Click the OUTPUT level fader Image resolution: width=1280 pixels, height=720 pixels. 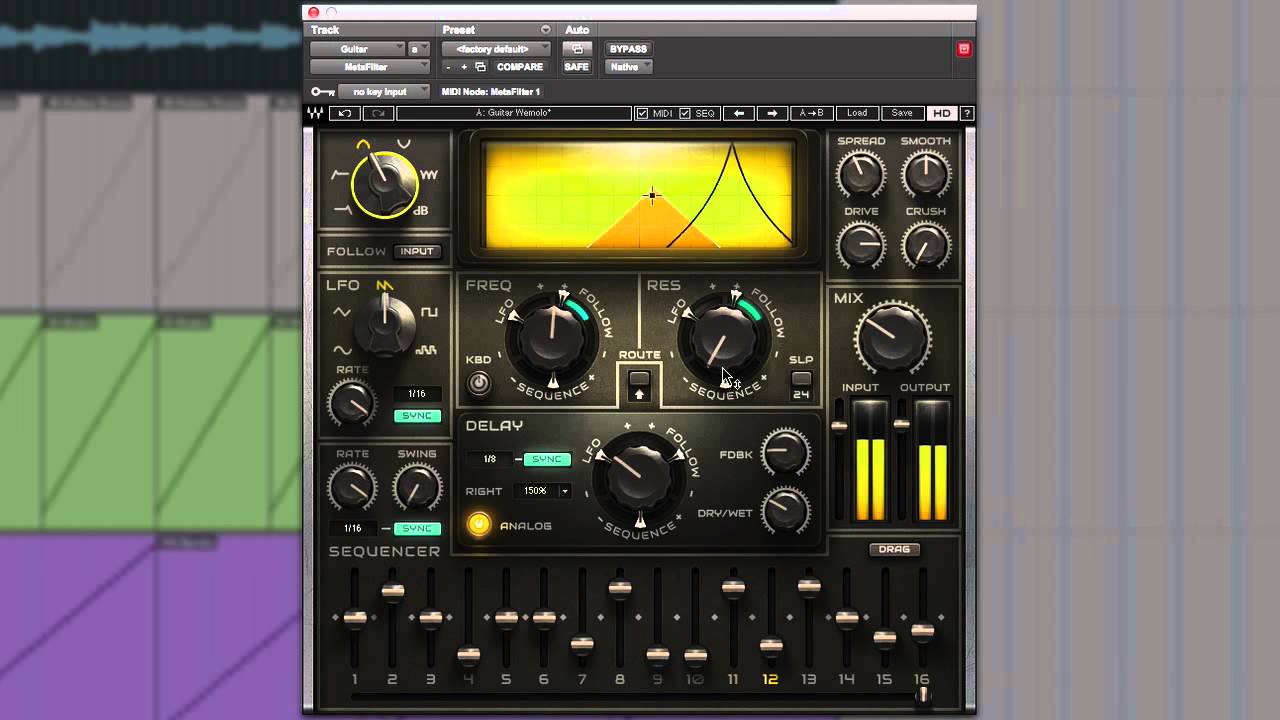click(902, 425)
